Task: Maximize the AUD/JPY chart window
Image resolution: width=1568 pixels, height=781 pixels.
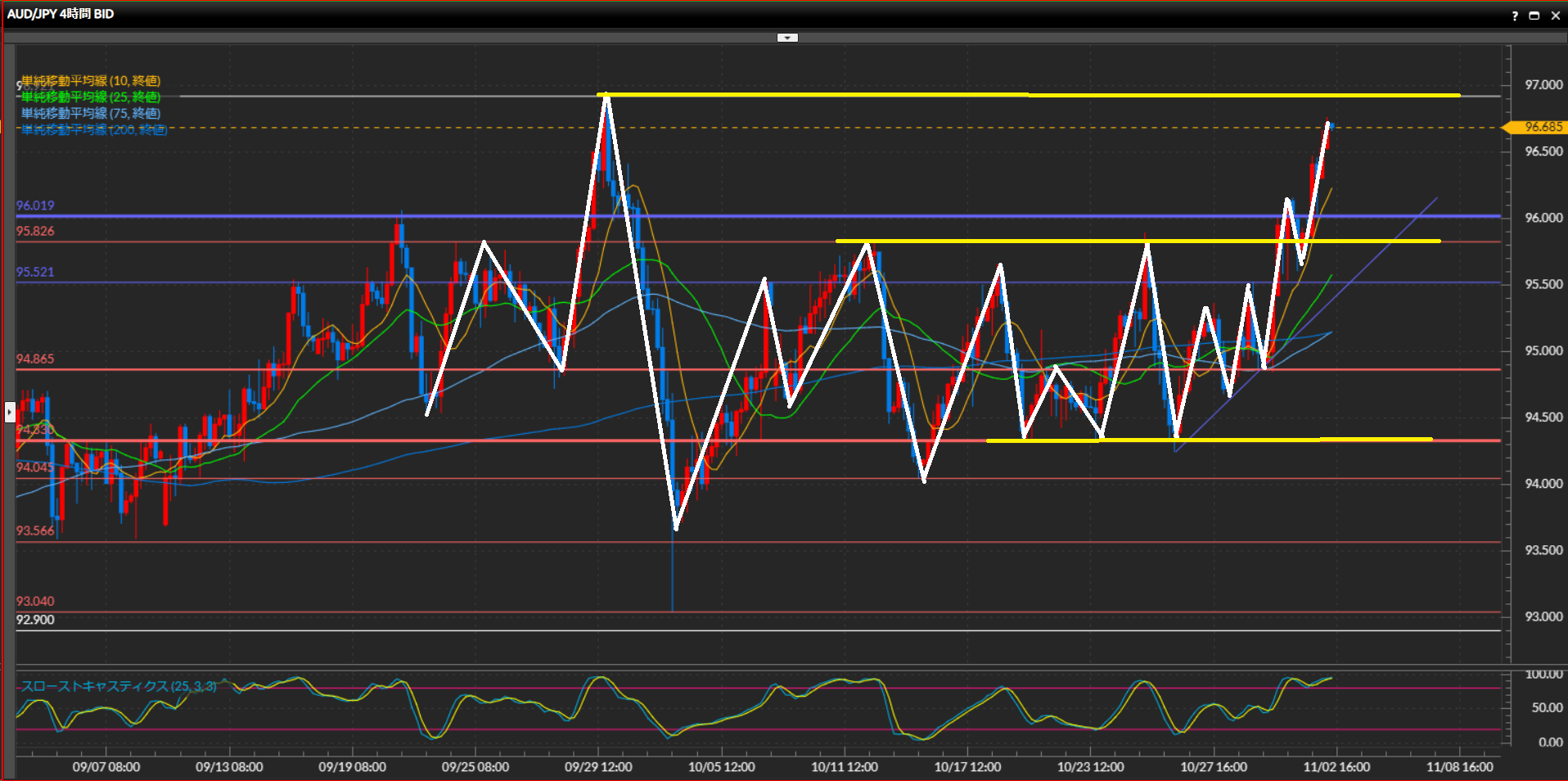Action: coord(1534,16)
